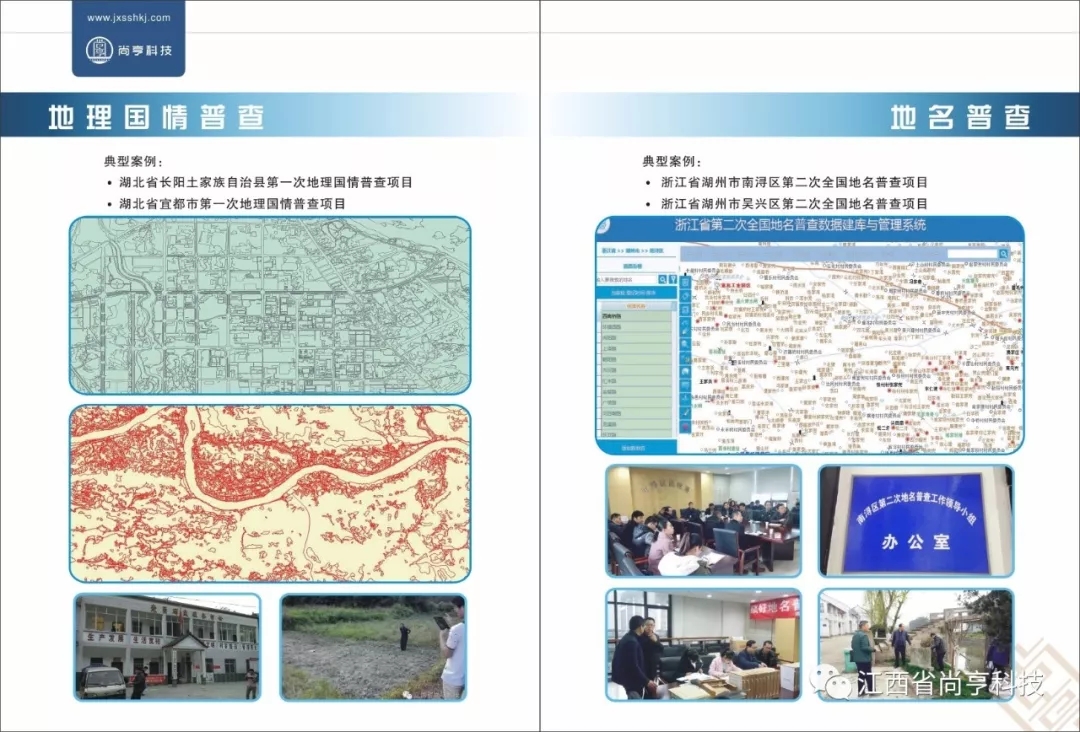Click the magnifier icon in map's top-right search bar
The width and height of the screenshot is (1080, 732).
tap(1004, 254)
